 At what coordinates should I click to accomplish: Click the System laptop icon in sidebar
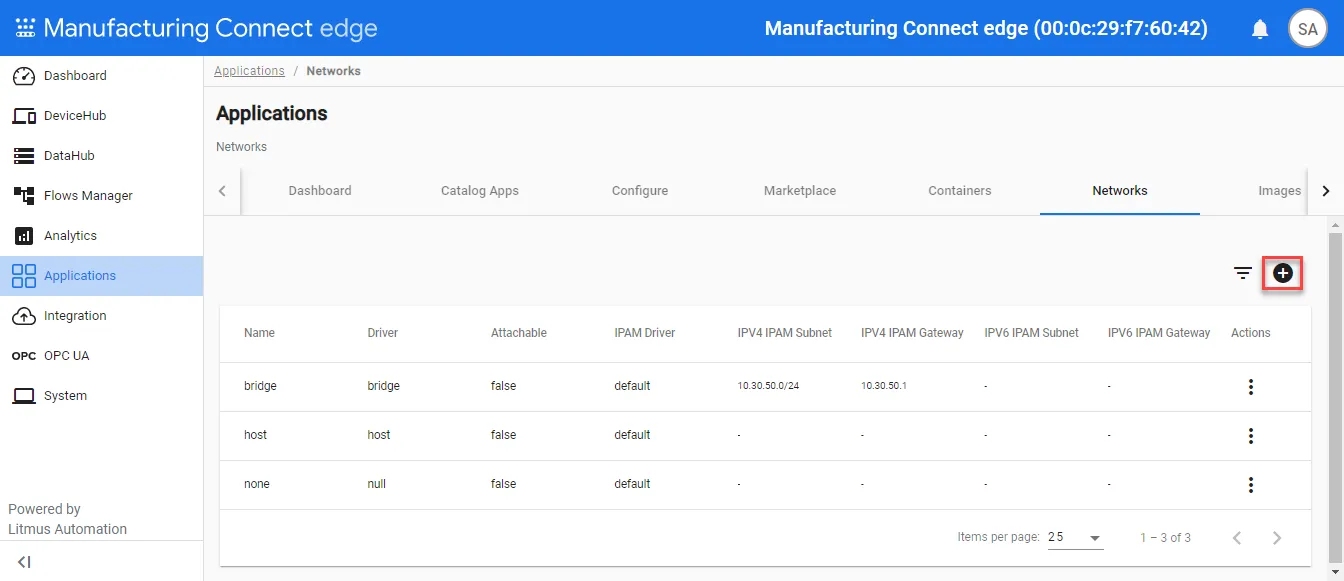point(24,396)
